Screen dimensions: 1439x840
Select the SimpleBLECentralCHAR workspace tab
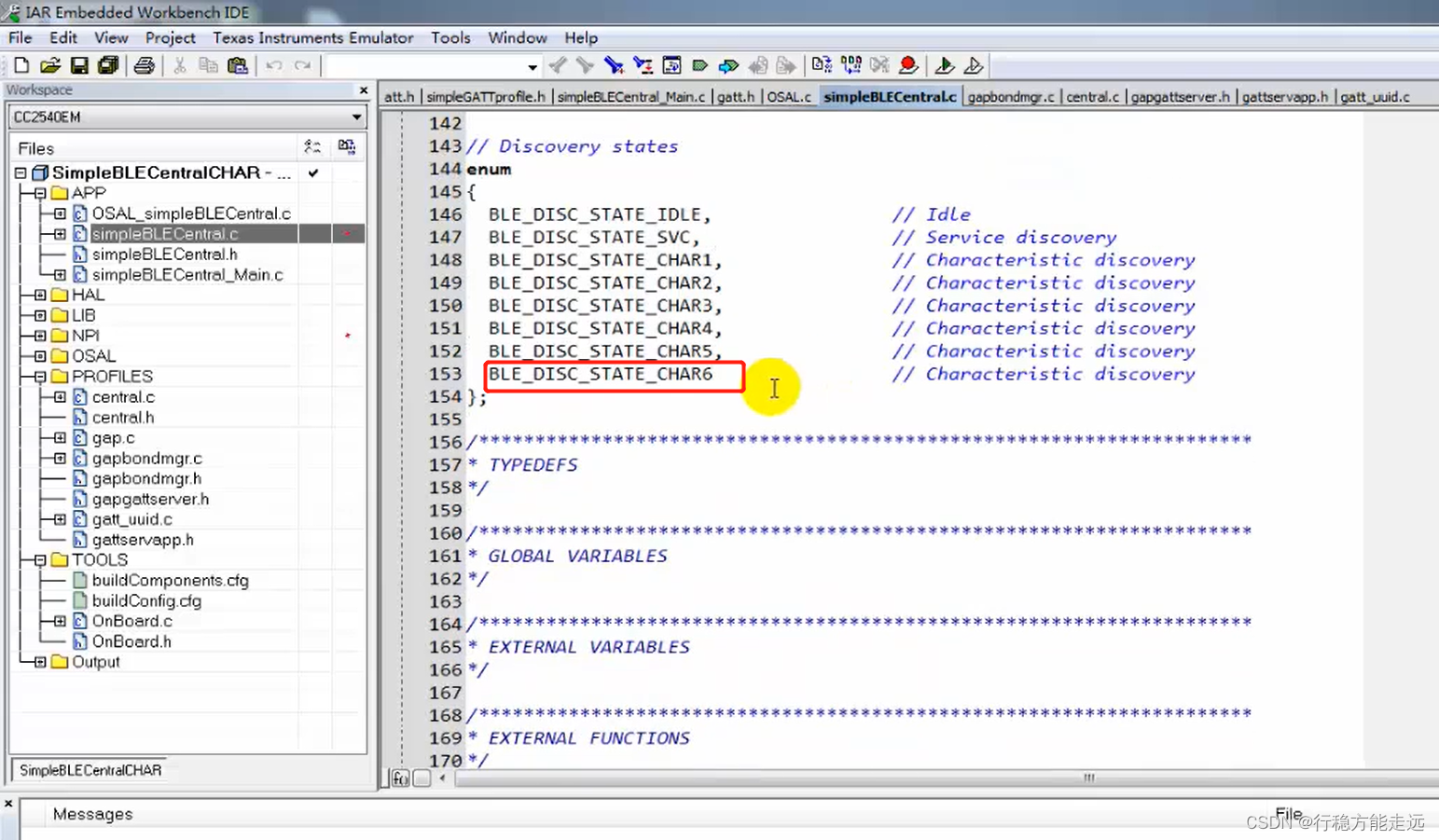(x=90, y=771)
